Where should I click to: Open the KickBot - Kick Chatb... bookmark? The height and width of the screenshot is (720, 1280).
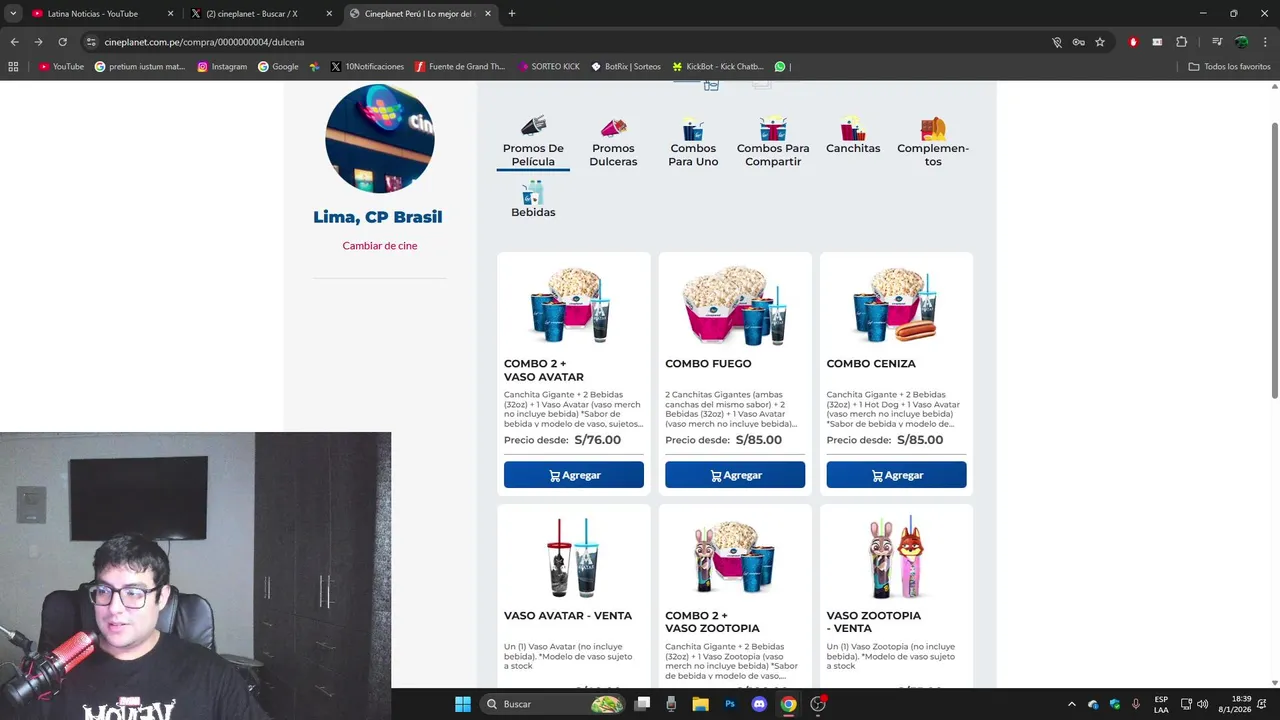click(x=718, y=67)
